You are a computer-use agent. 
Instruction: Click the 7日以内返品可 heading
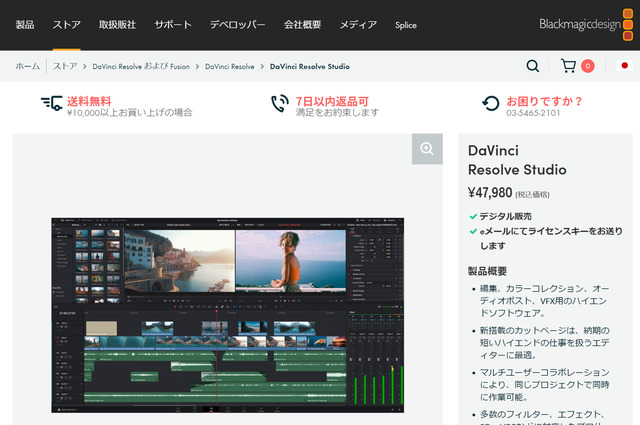332,101
